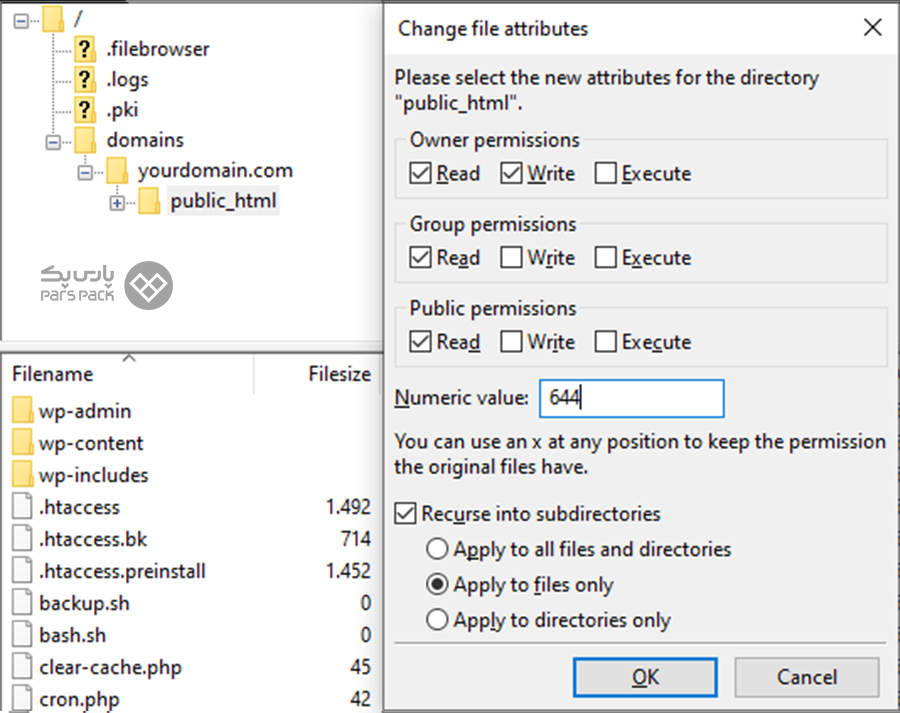
Task: Toggle Recurse into subdirectories checkbox
Action: click(406, 514)
